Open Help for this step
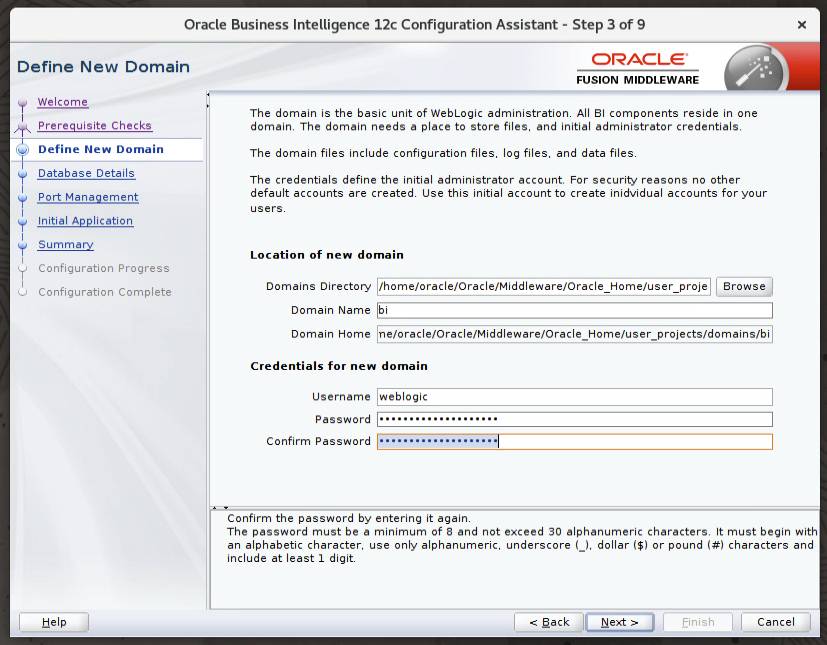The height and width of the screenshot is (645, 827). (x=54, y=622)
